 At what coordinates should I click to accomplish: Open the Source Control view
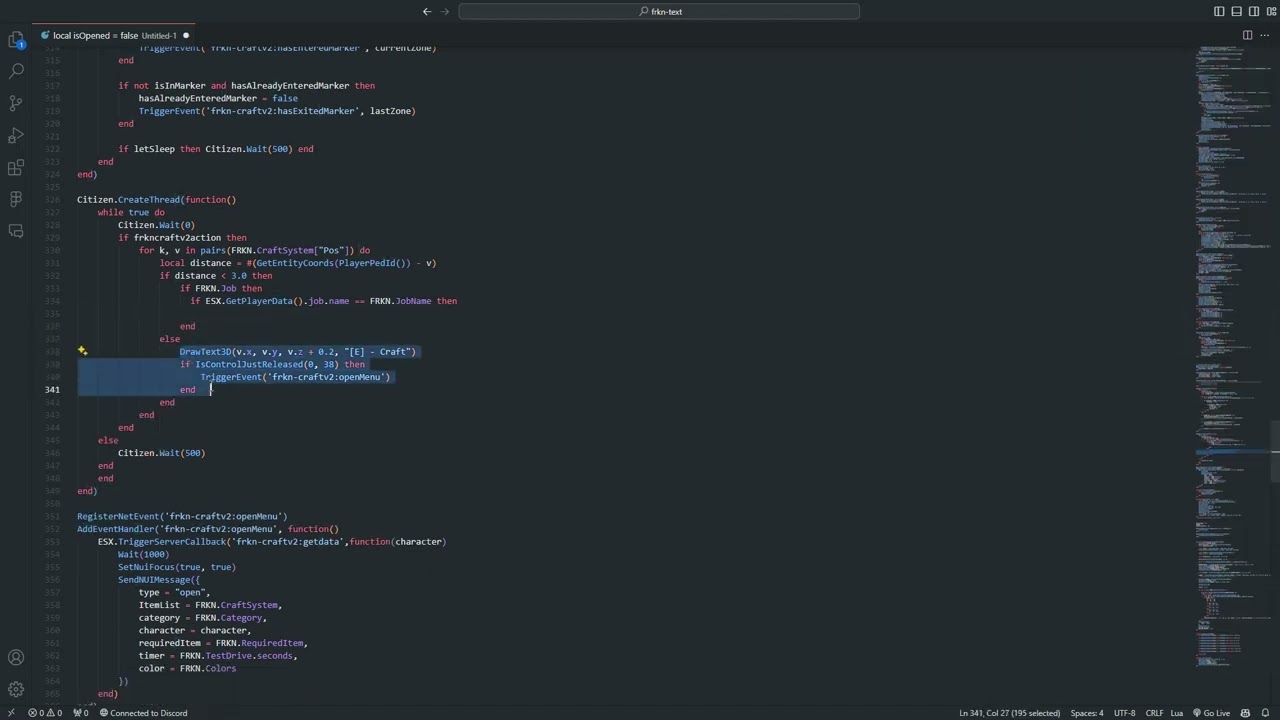click(16, 104)
